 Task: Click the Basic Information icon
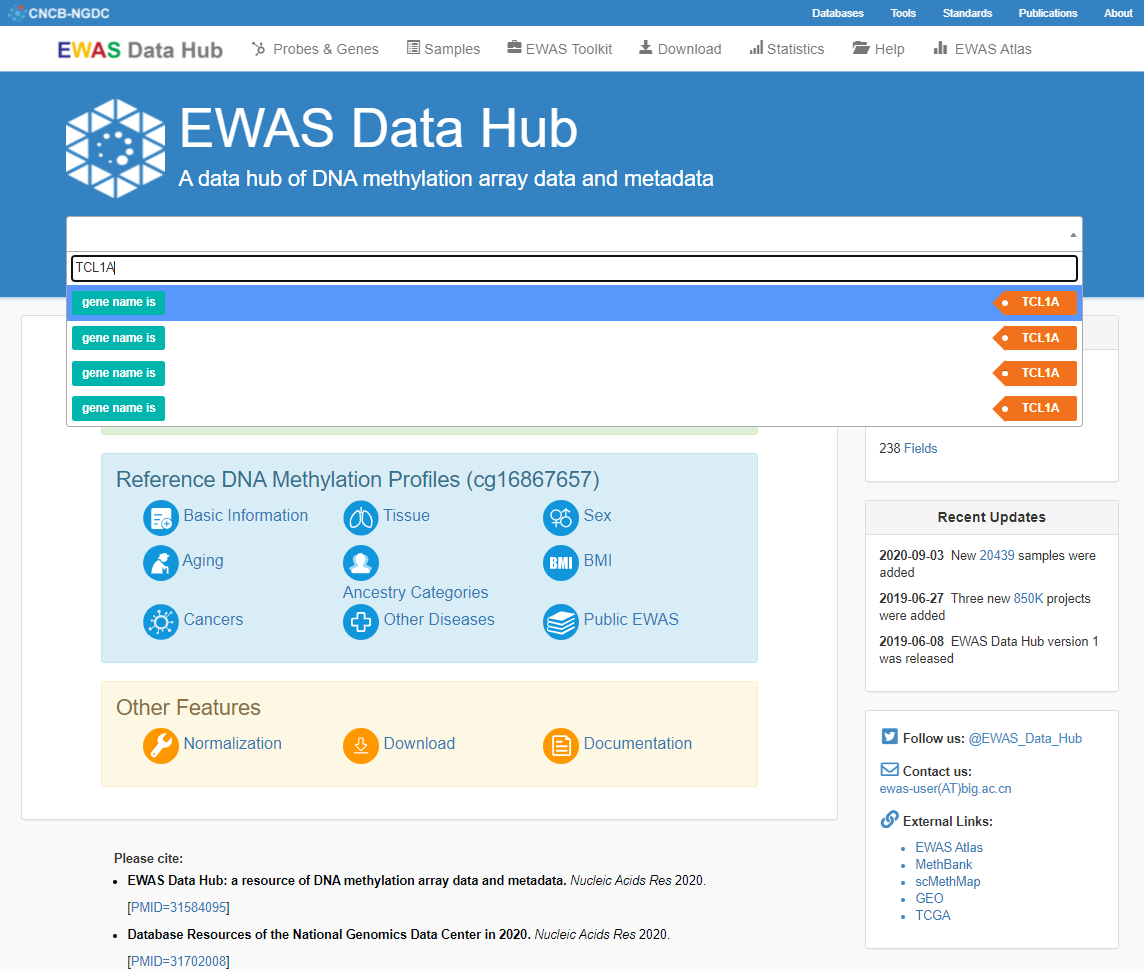coord(161,518)
